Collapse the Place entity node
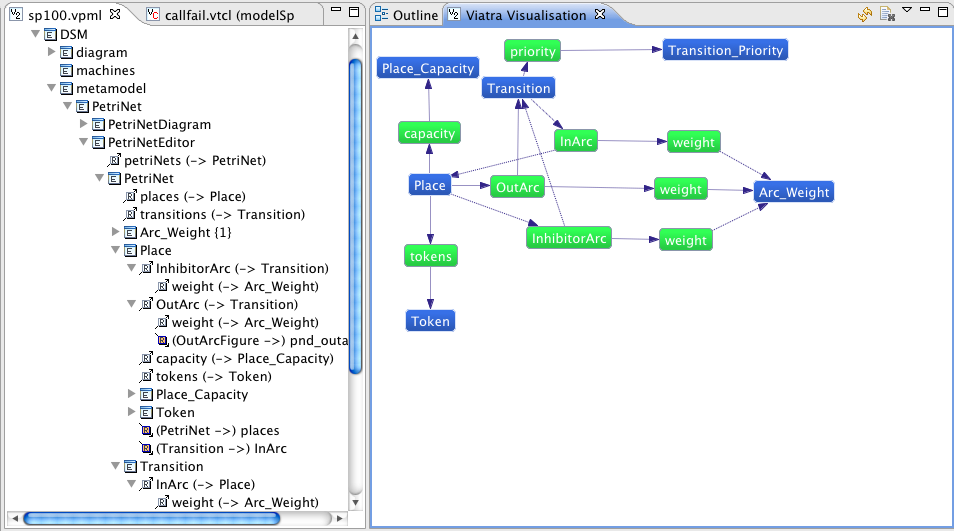Screen dimensions: 954x531 (116, 250)
